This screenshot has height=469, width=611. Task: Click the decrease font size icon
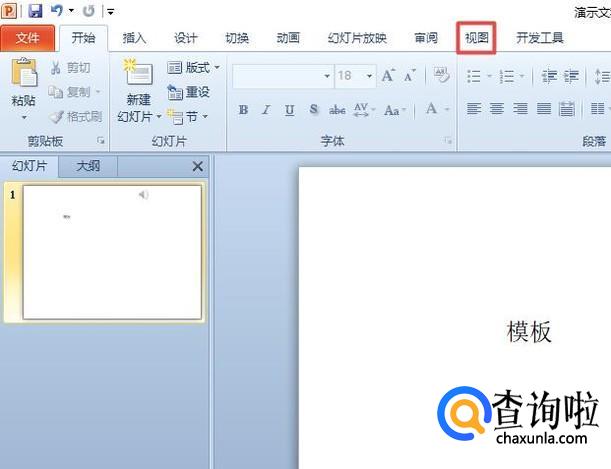point(410,76)
